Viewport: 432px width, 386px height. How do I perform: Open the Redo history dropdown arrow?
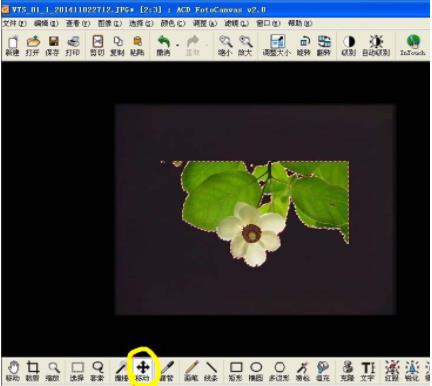207,45
